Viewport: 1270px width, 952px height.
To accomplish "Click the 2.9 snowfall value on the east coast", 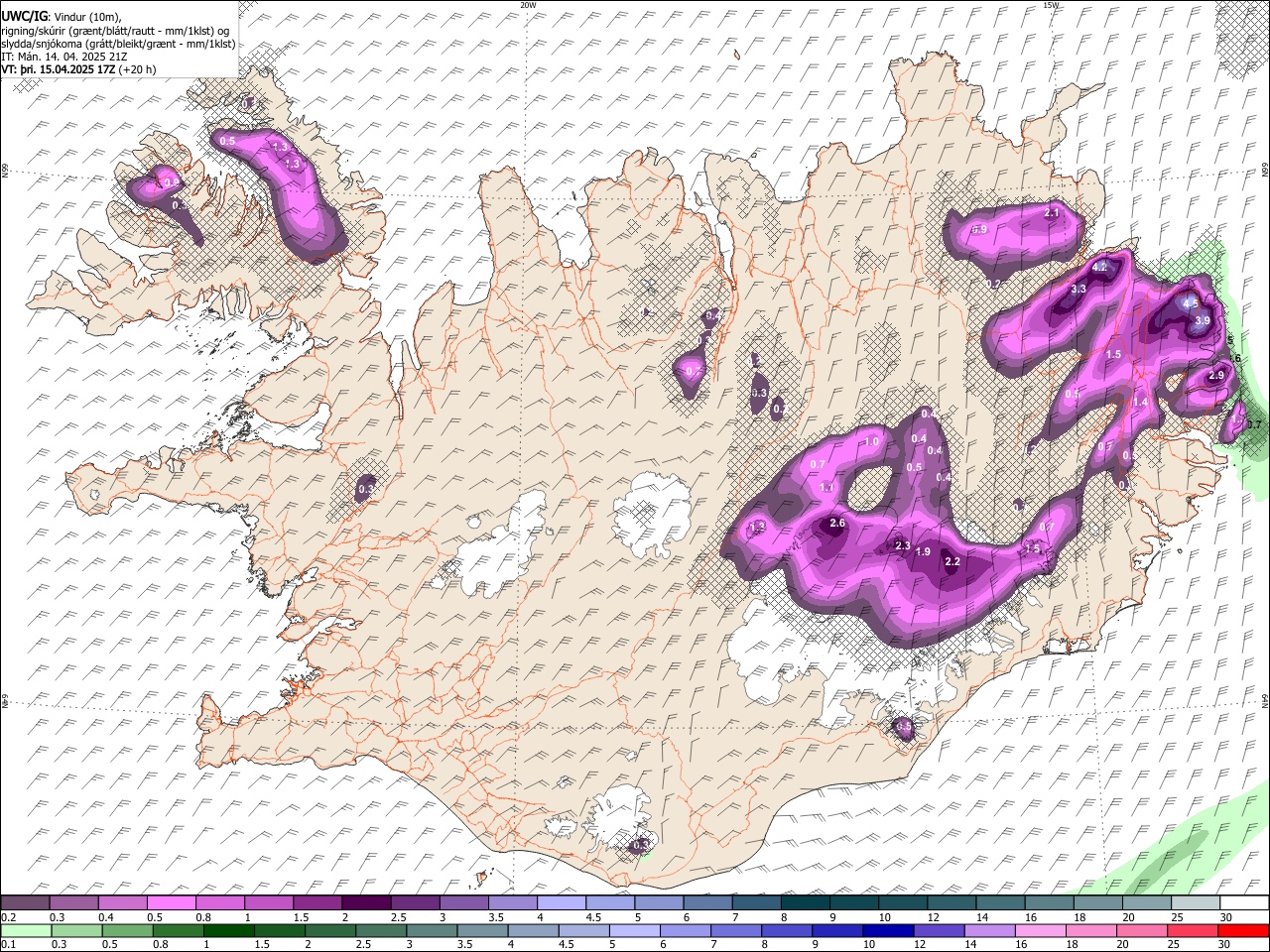I will click(x=1216, y=375).
